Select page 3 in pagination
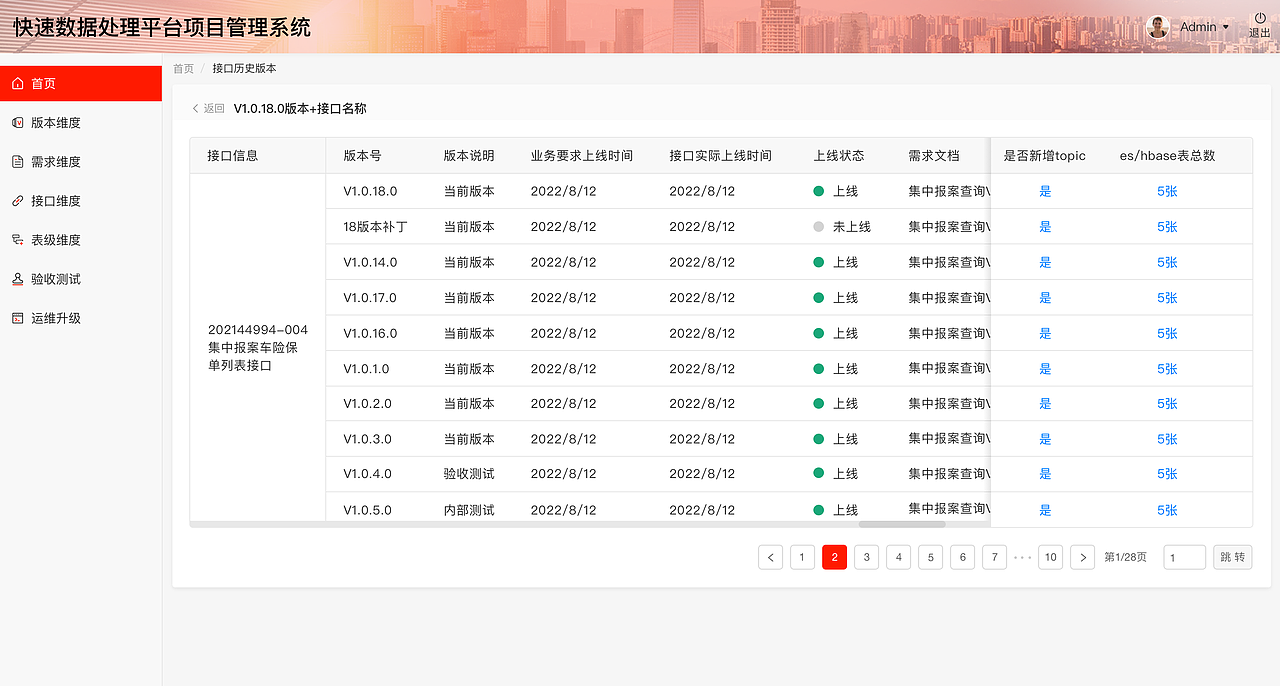Image resolution: width=1280 pixels, height=686 pixels. click(x=866, y=557)
